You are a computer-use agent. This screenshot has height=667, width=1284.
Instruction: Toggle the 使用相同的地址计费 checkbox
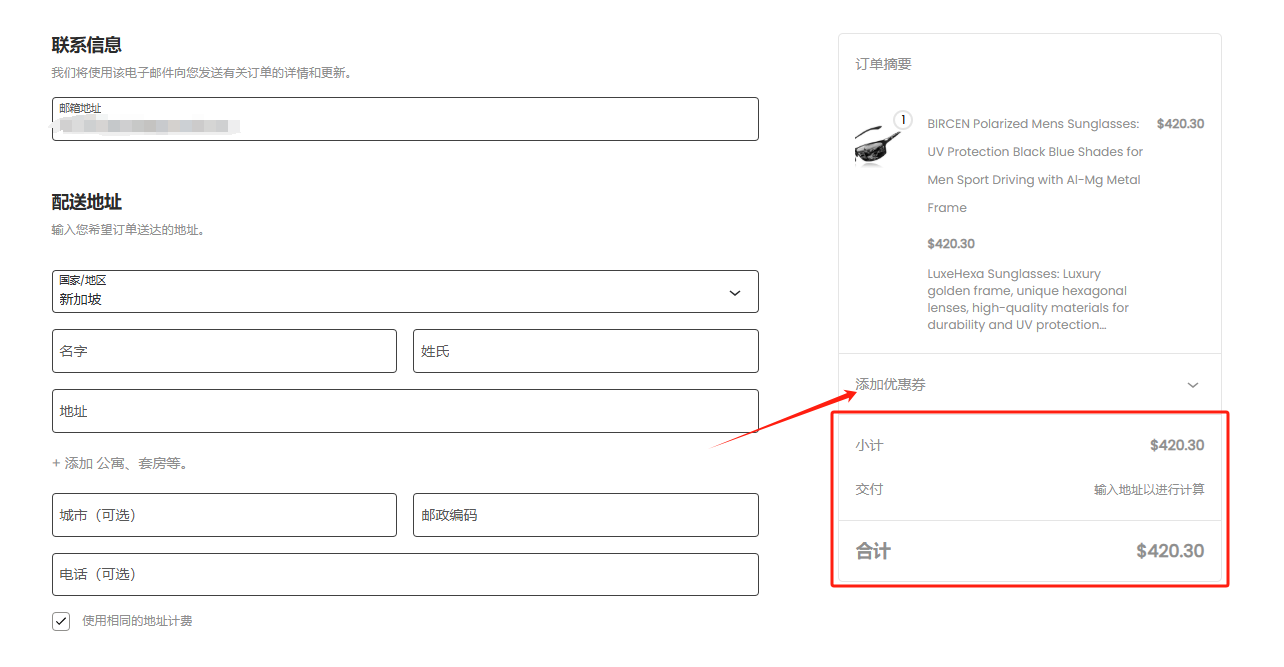(x=62, y=621)
